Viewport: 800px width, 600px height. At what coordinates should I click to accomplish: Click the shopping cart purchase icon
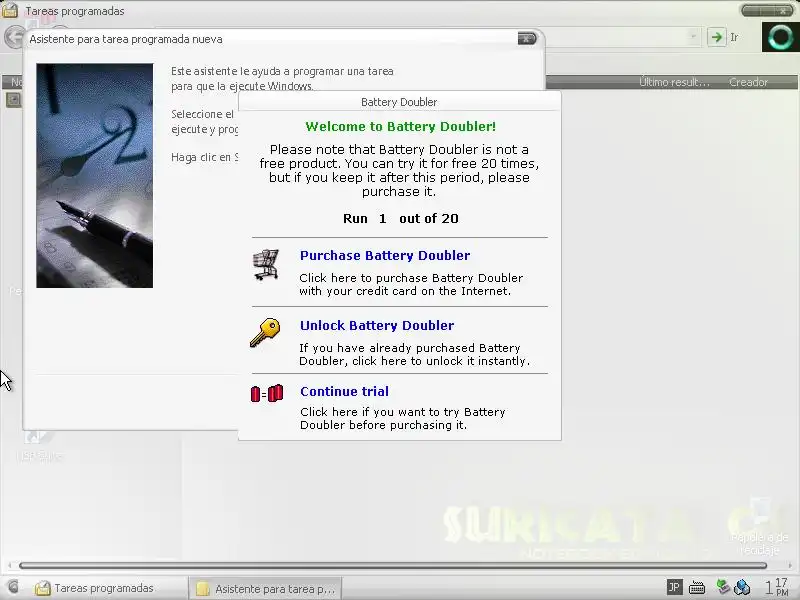266,264
